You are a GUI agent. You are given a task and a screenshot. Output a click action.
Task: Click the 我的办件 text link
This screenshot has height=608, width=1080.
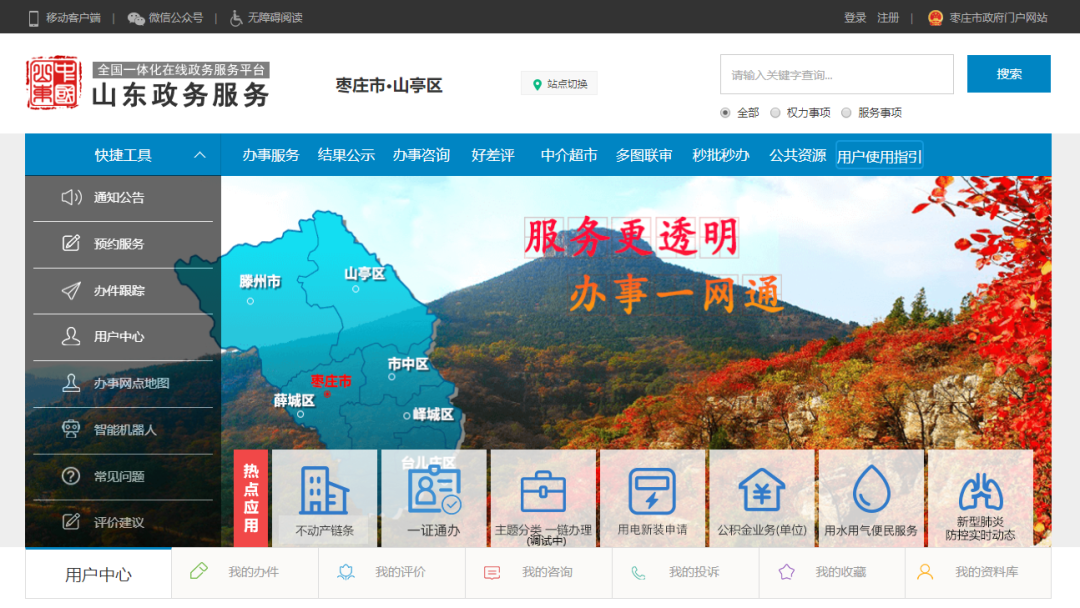253,572
